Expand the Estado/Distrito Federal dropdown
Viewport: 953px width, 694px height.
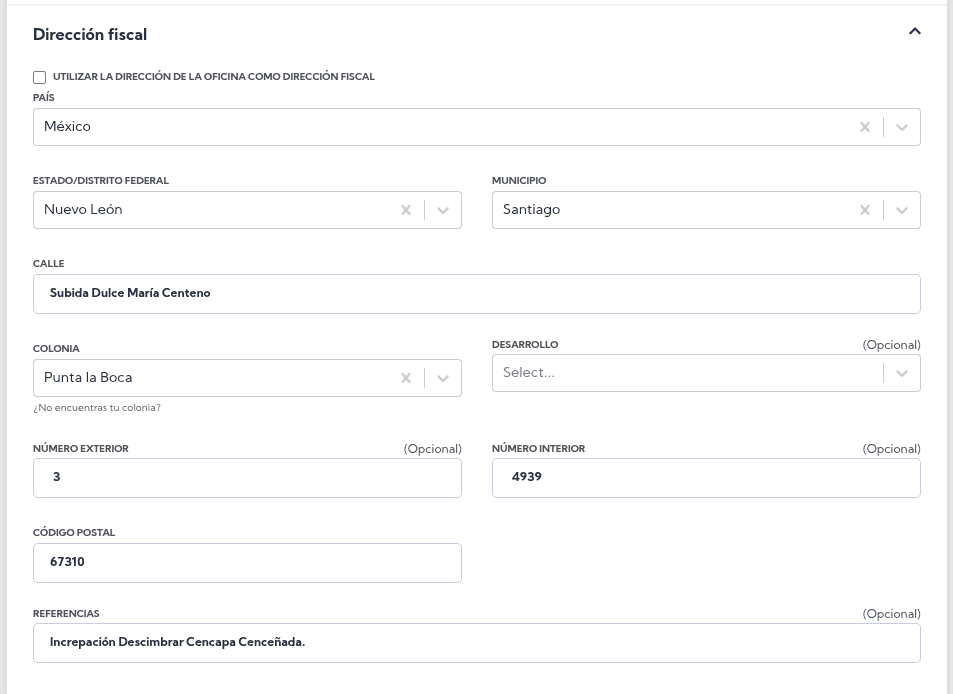click(x=443, y=210)
